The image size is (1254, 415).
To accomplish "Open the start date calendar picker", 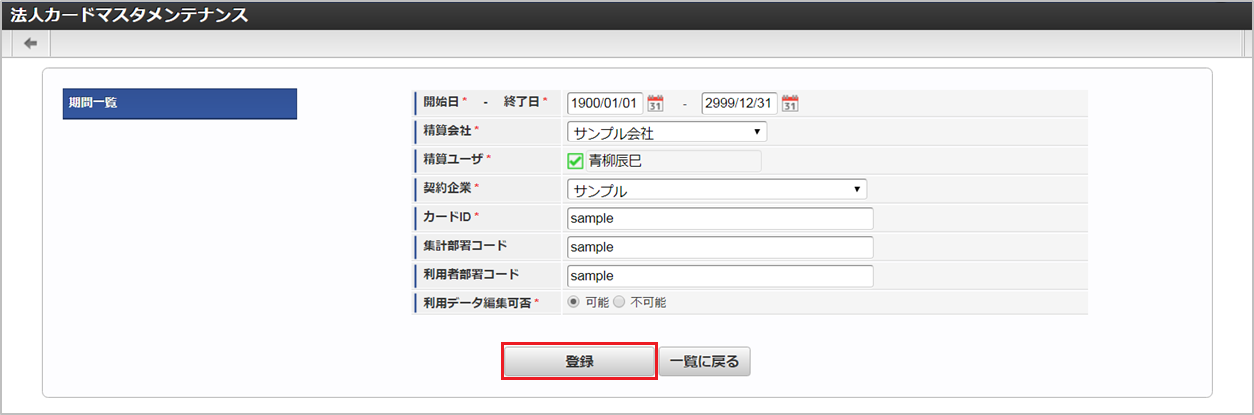I will [656, 103].
